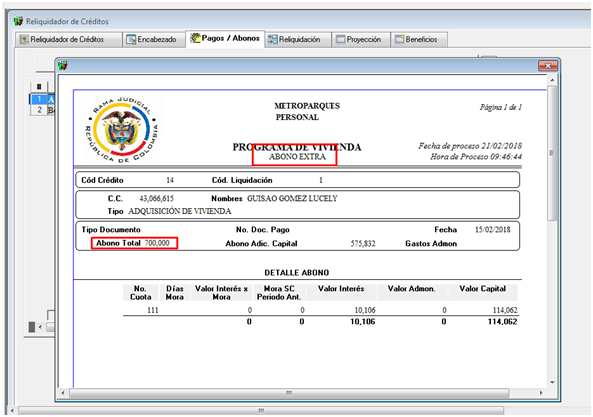This screenshot has width=593, height=417.
Task: Click the DETALLE ABONO heading
Action: (x=296, y=273)
